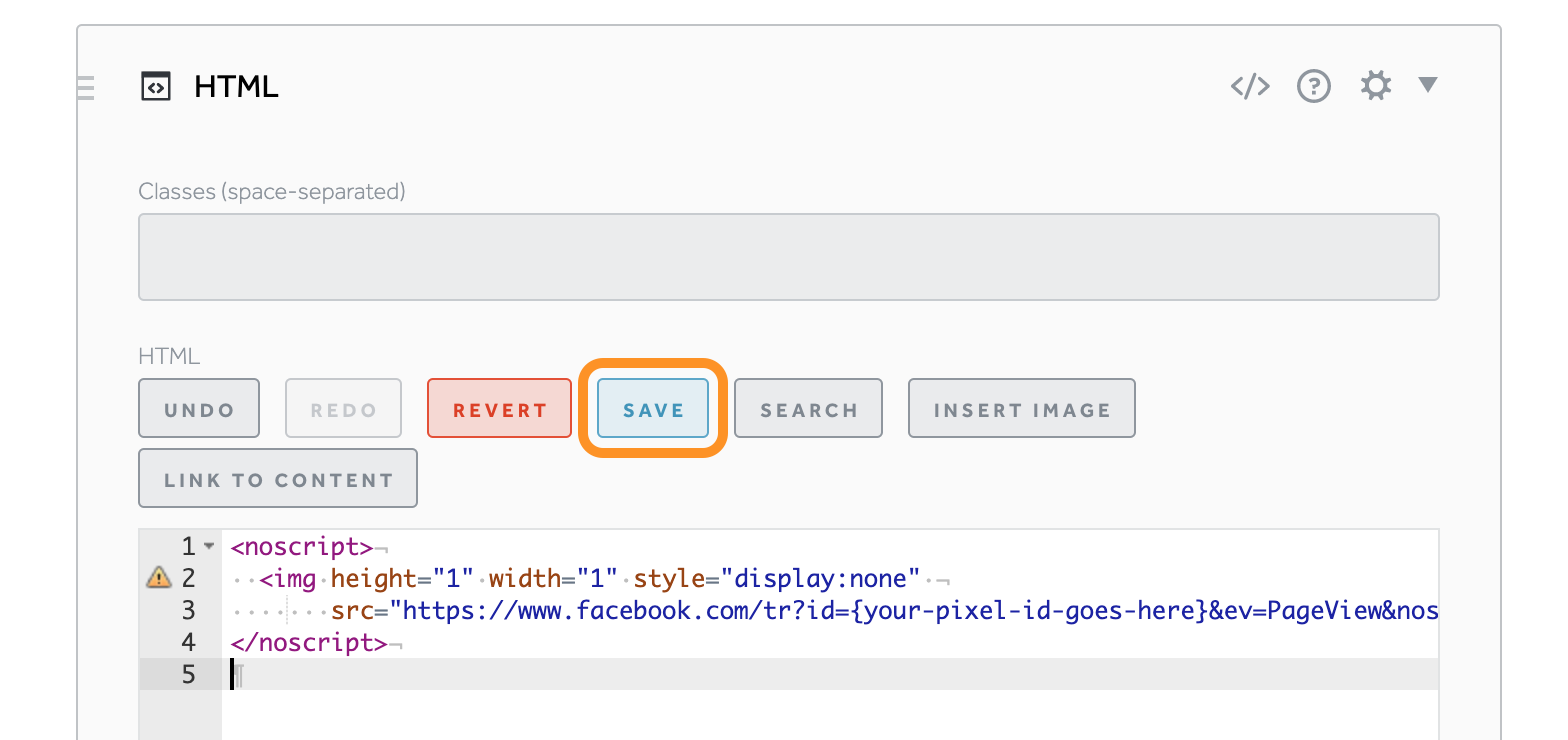Viewport: 1568px width, 740px height.
Task: Open help via question mark icon
Action: point(1314,86)
